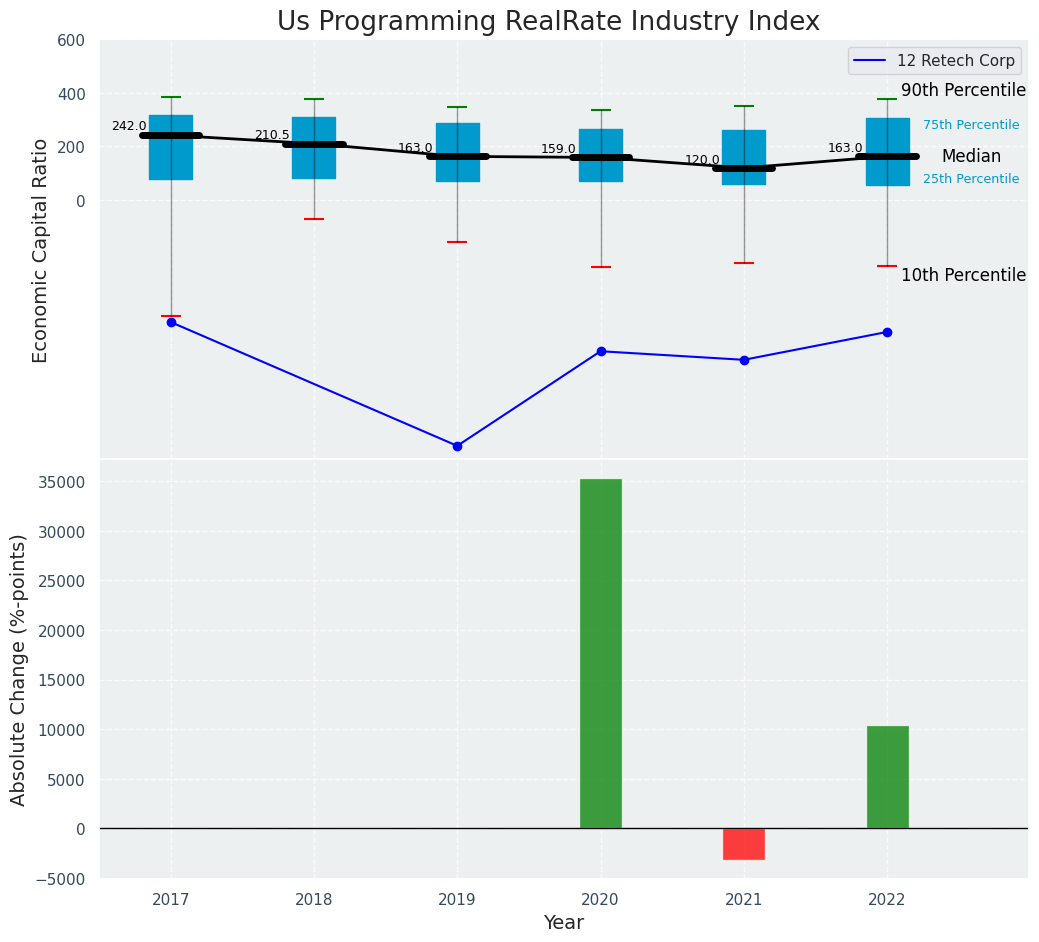Click the 2022 blue data point marker
Screen dimensions: 1039x942
887,332
